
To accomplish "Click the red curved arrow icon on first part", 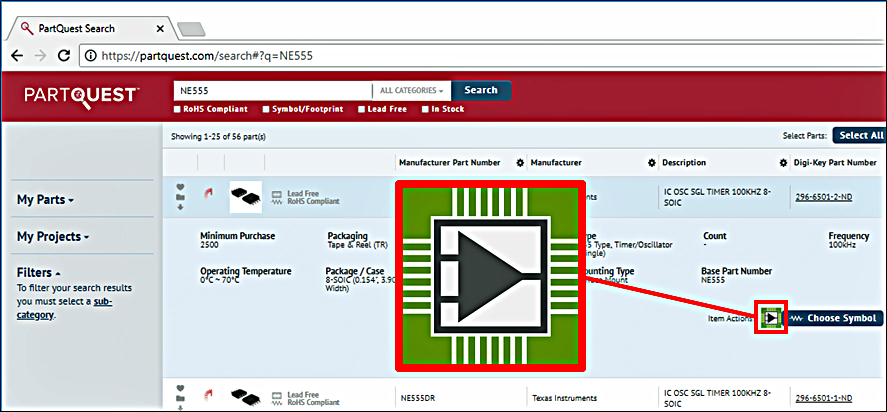I will pyautogui.click(x=208, y=194).
